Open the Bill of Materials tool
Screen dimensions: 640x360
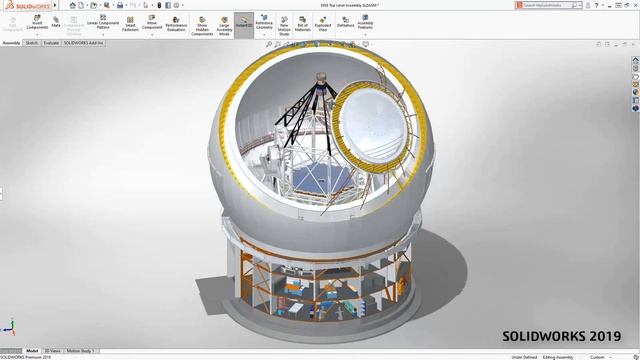click(302, 24)
